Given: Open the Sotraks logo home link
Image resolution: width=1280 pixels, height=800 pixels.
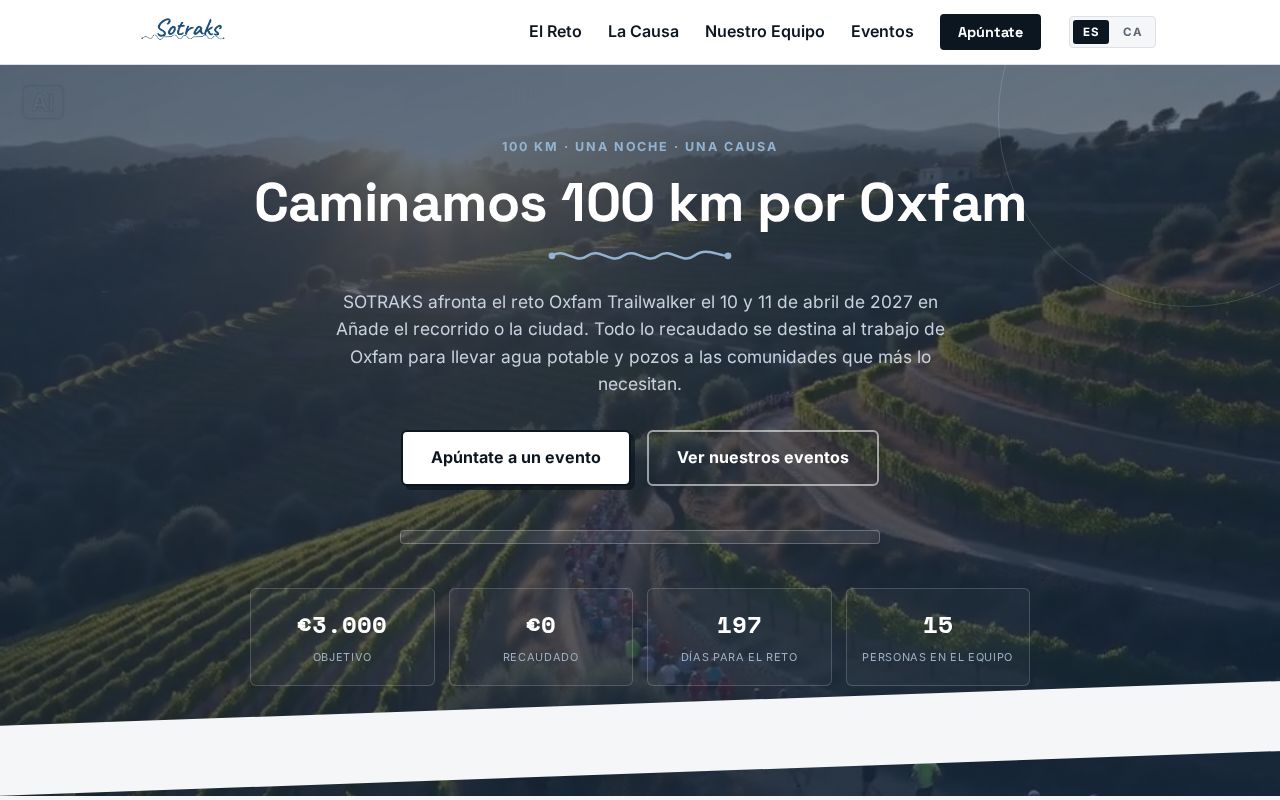Looking at the screenshot, I should point(183,30).
